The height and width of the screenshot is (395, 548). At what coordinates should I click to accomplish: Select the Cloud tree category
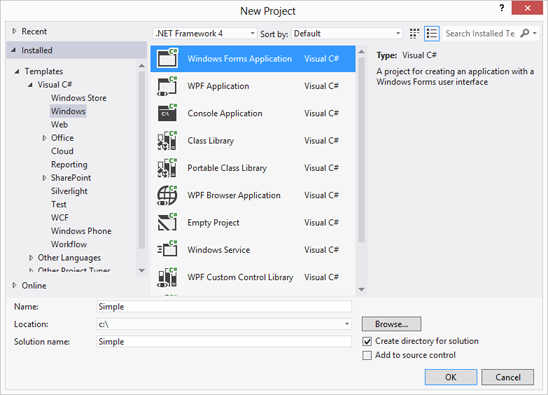[62, 151]
